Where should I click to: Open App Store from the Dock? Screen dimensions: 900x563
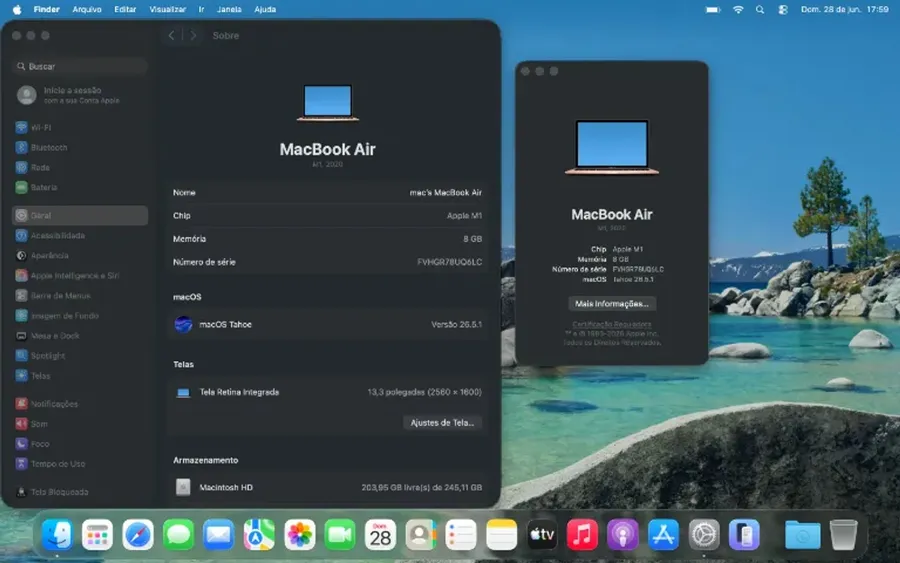click(664, 535)
